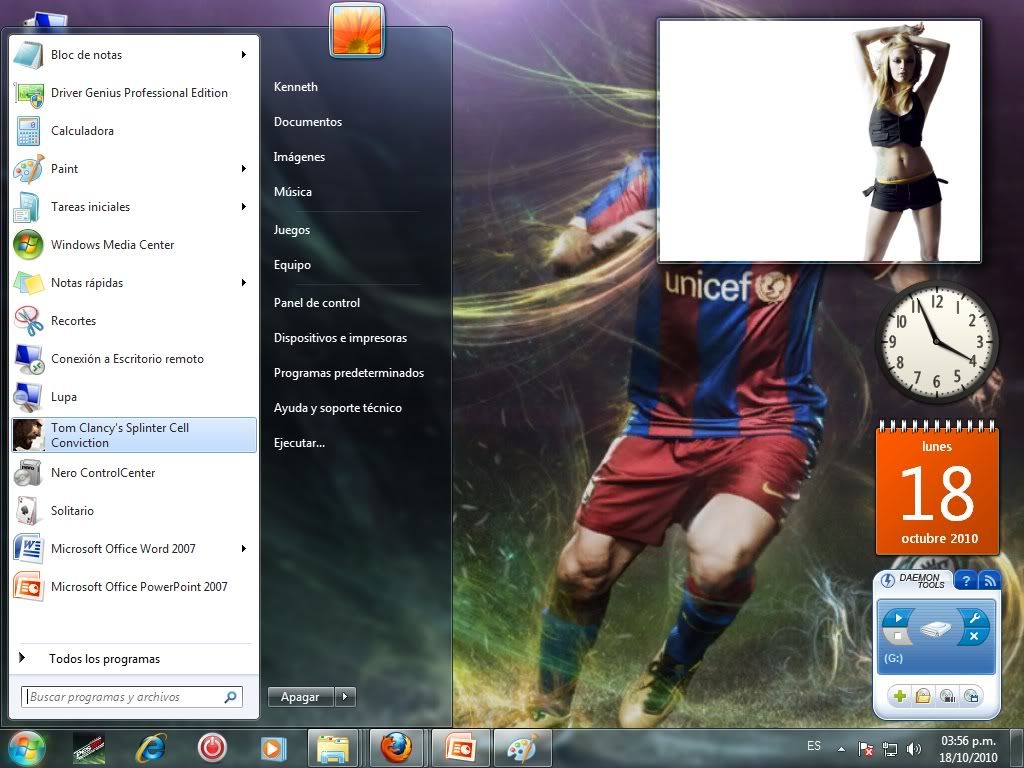Image resolution: width=1024 pixels, height=768 pixels.
Task: Open Juegos explorer
Action: (x=292, y=230)
